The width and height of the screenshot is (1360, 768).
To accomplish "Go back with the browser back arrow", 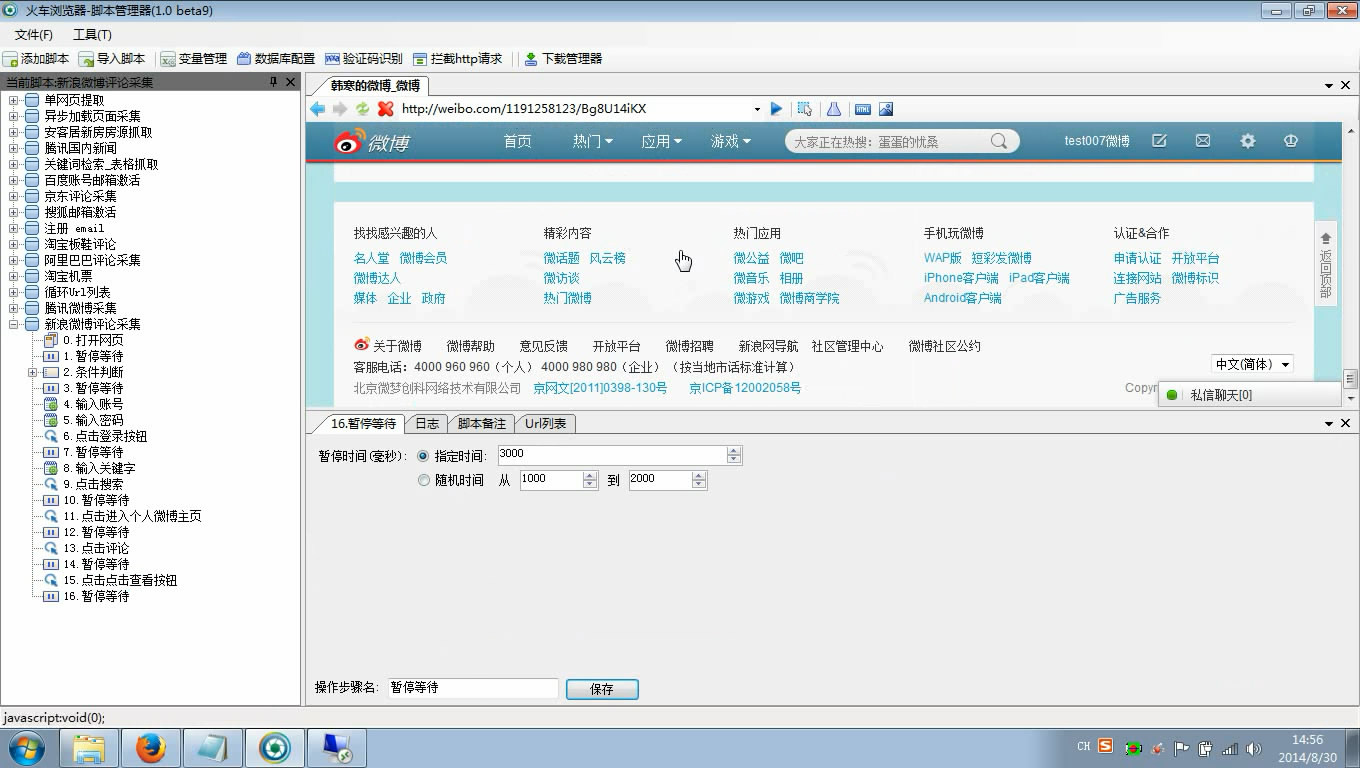I will pos(318,109).
